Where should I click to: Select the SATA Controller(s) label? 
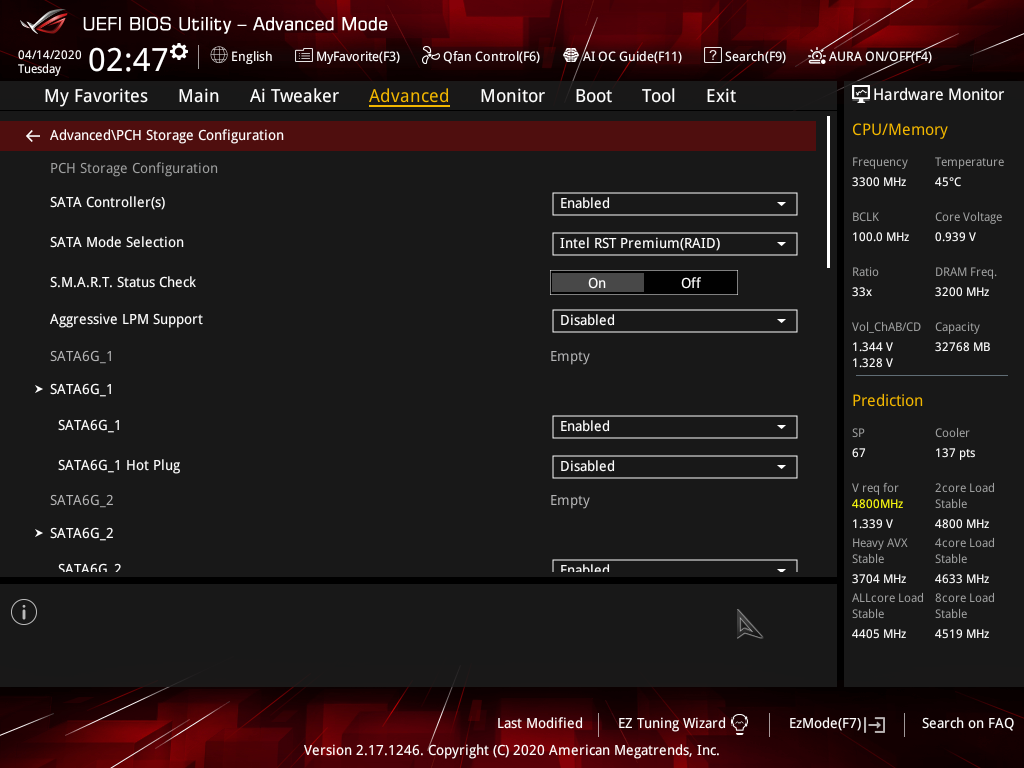pos(108,202)
